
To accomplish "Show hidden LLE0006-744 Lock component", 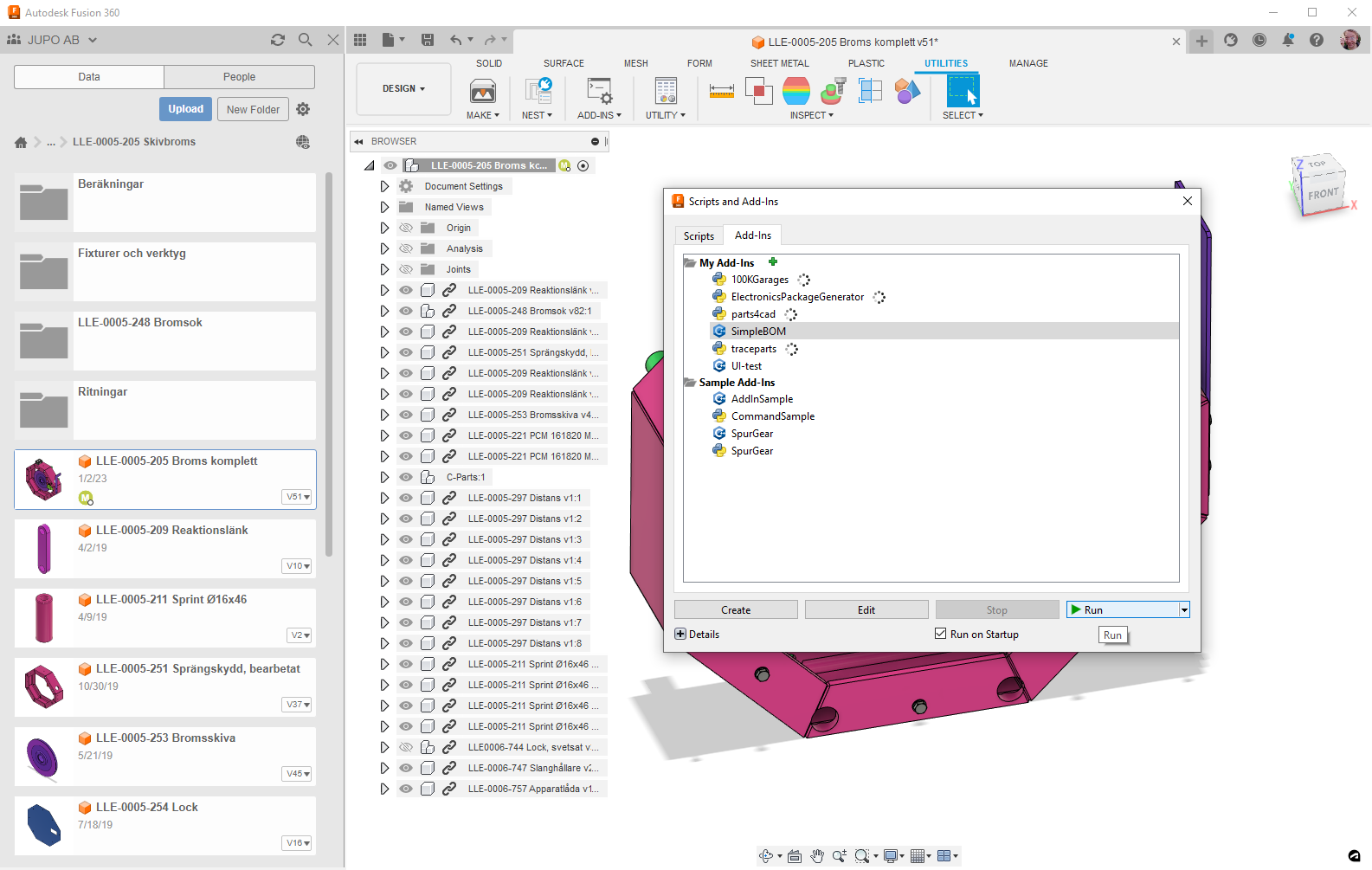I will 406,747.
